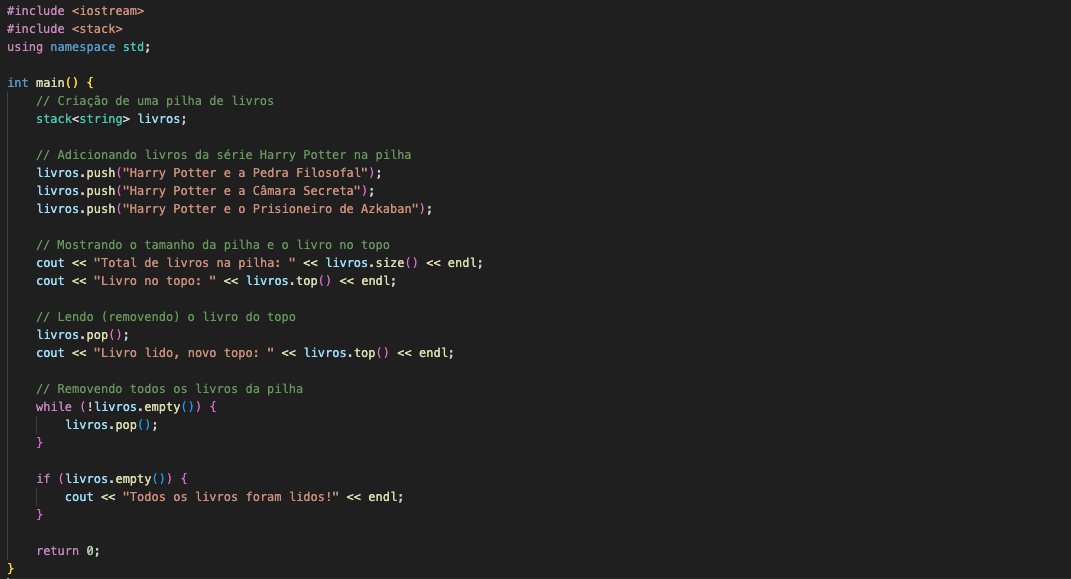Image resolution: width=1071 pixels, height=579 pixels.
Task: Click the "livros.size()" call
Action: 372,263
